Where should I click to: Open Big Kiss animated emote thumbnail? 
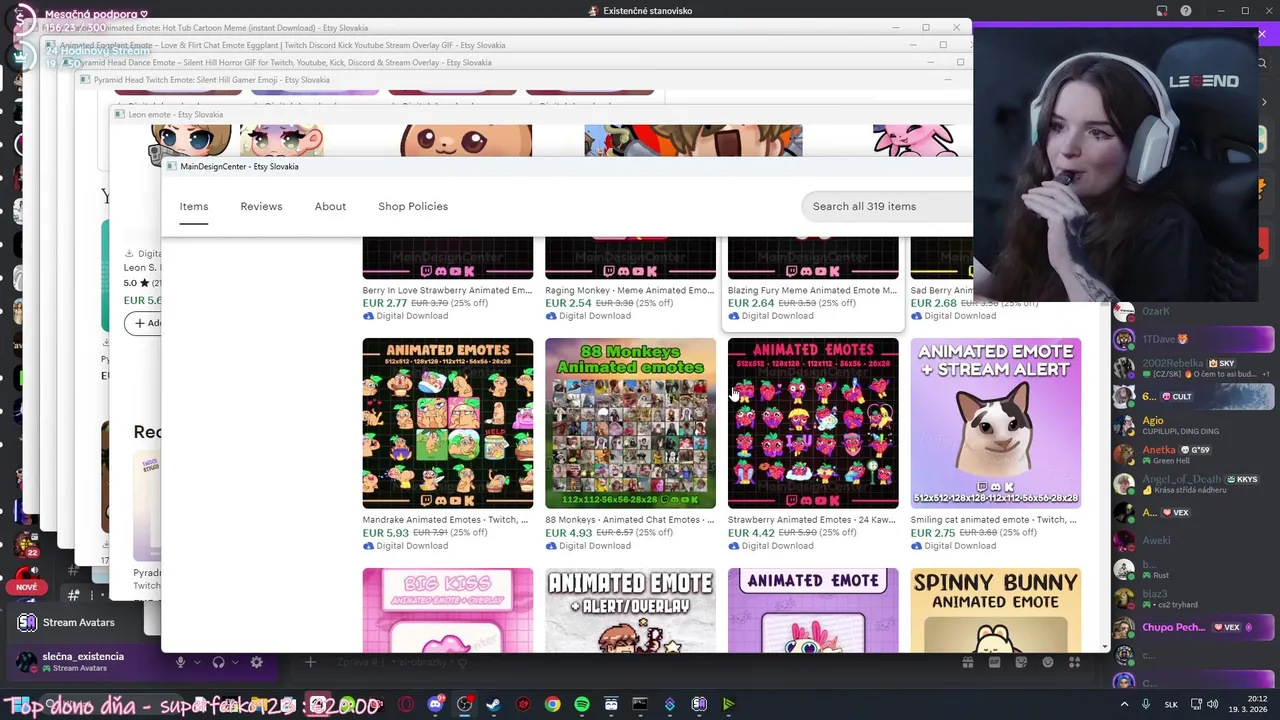(x=448, y=610)
